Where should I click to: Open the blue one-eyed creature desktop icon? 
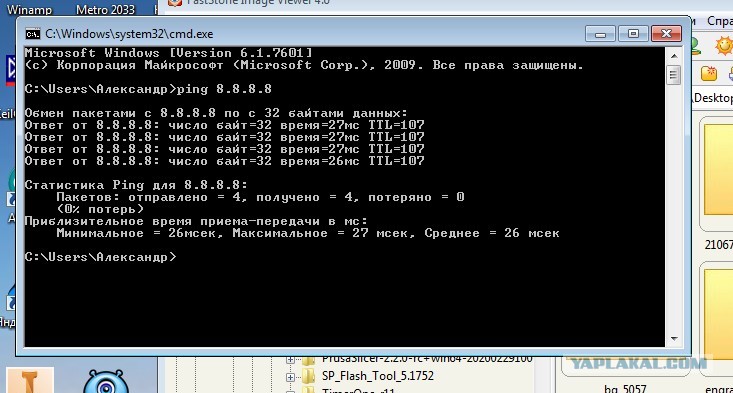point(106,382)
